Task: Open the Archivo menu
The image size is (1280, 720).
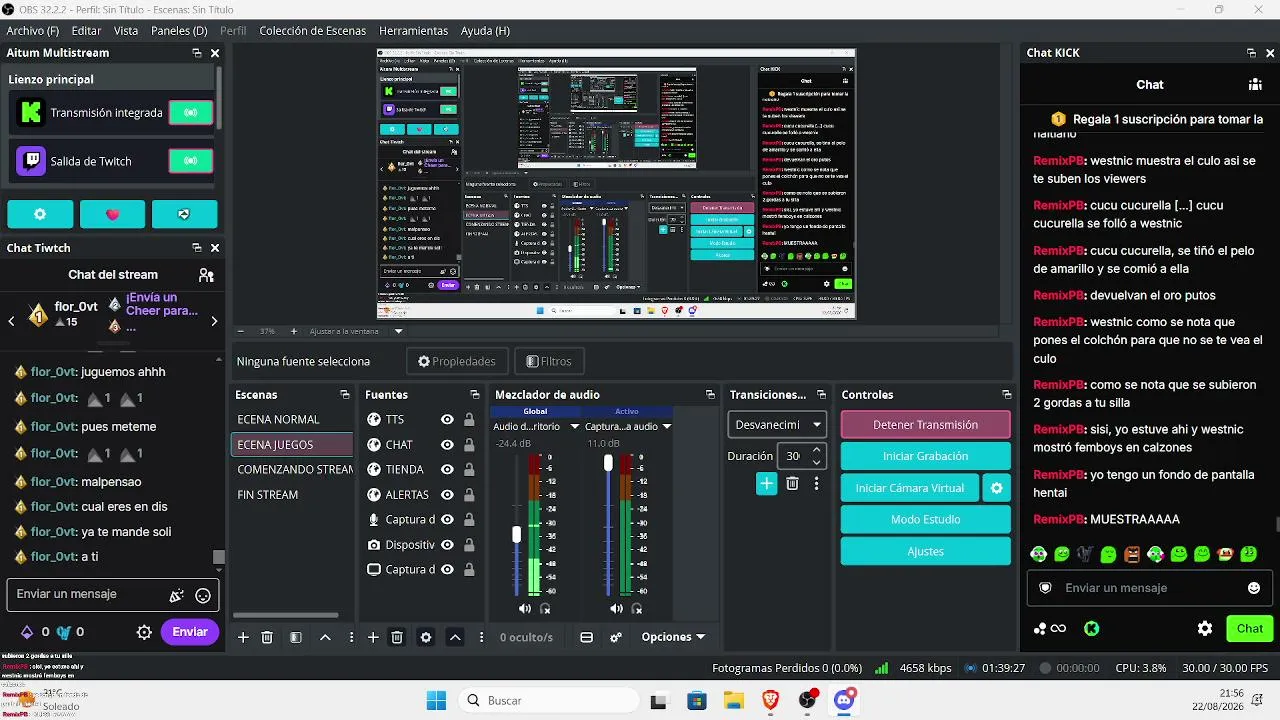Action: coord(33,31)
